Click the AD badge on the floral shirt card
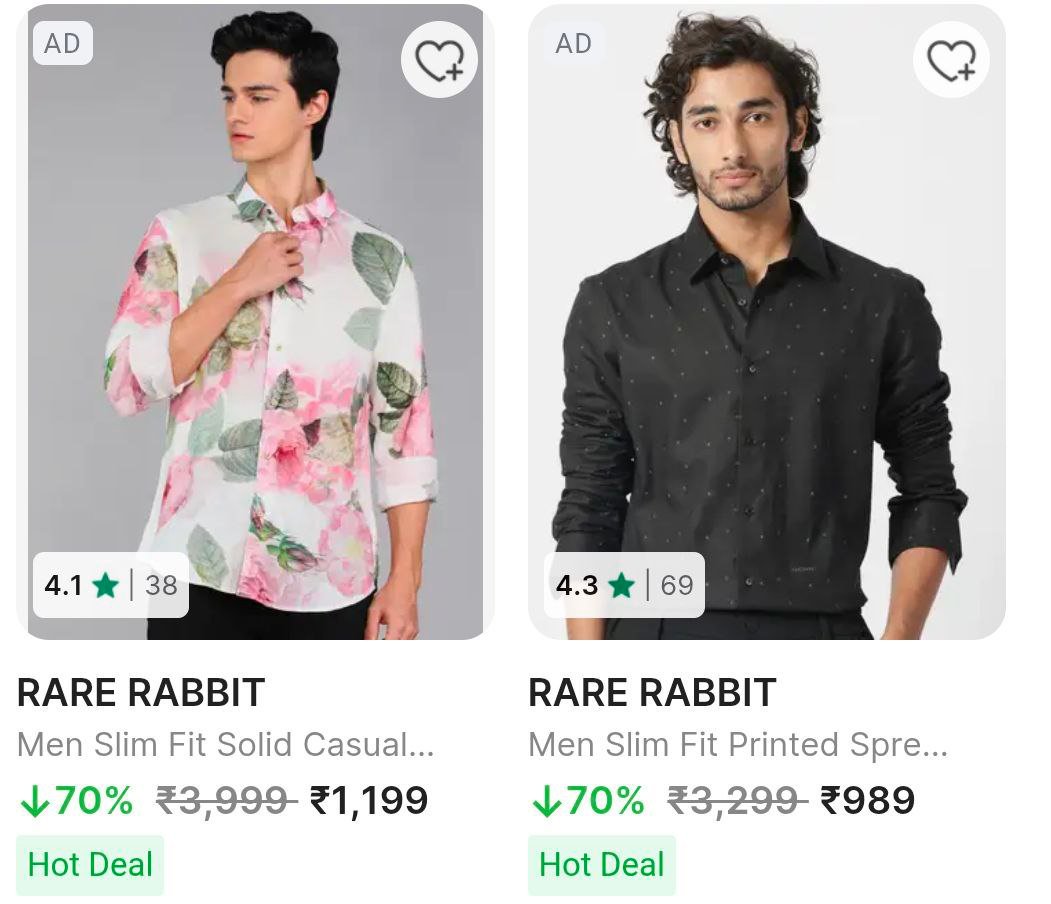 [x=62, y=43]
